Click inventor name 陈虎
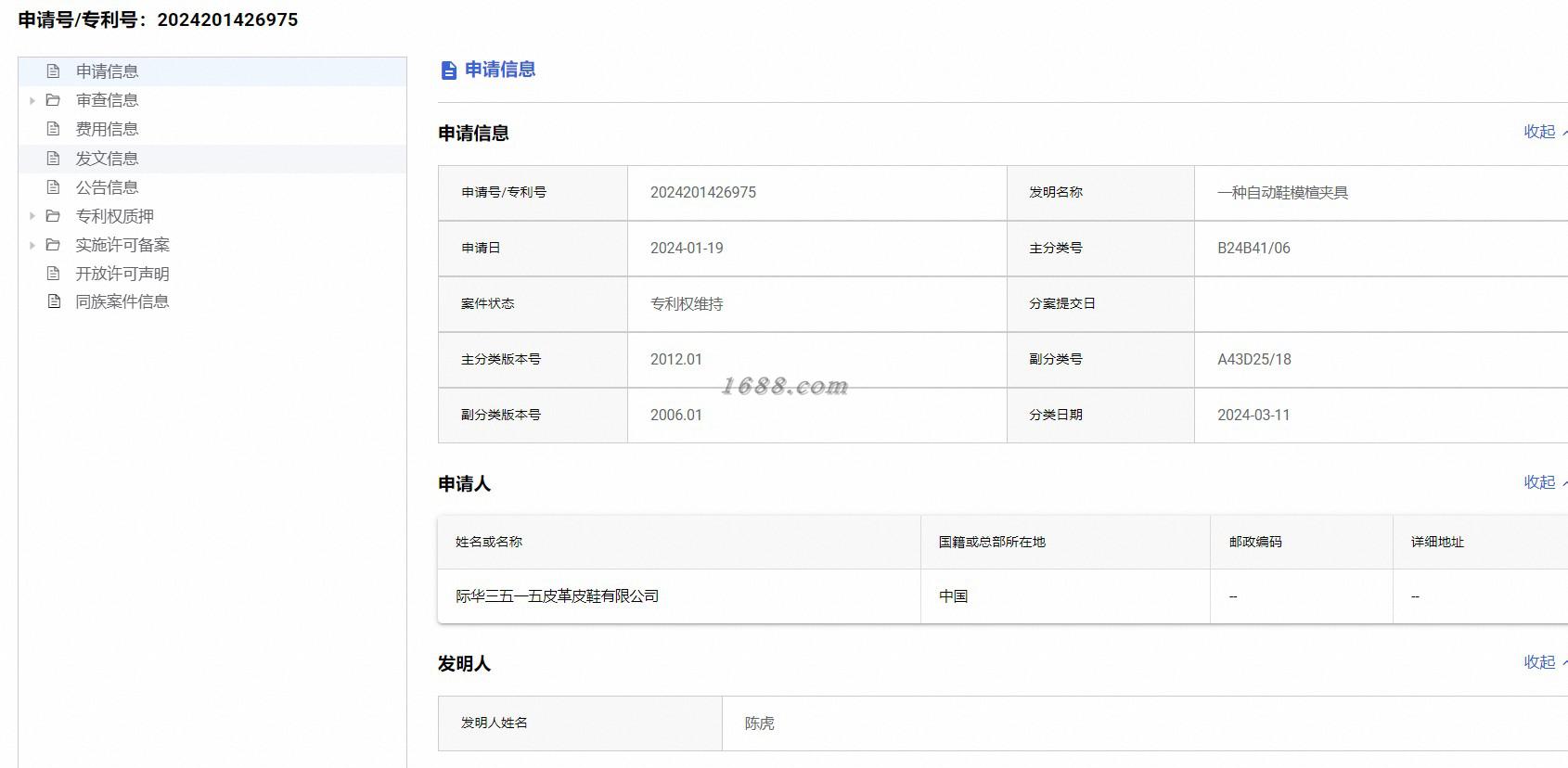1568x768 pixels. click(x=760, y=723)
